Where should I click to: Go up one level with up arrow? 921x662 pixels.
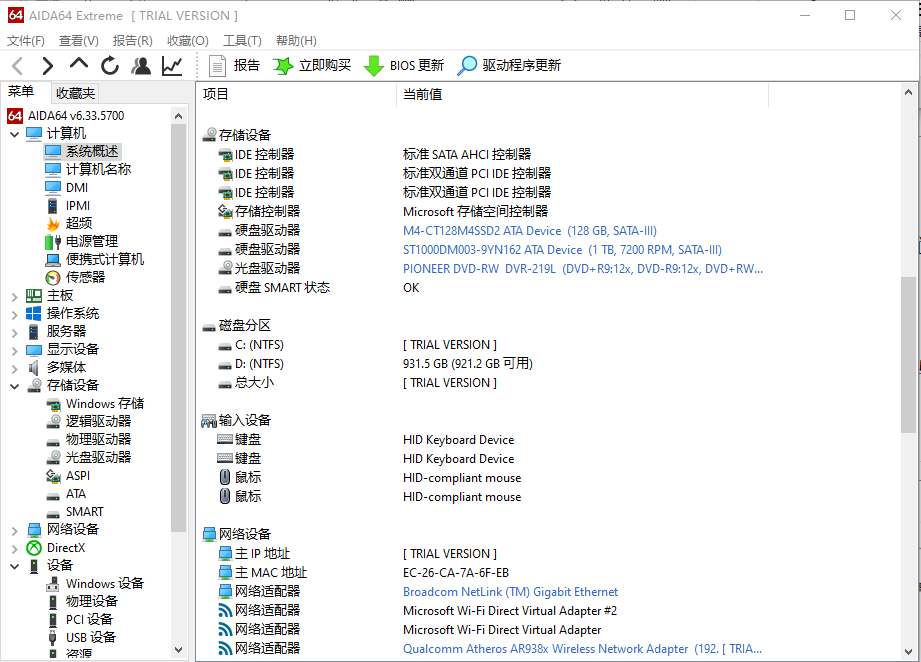click(x=79, y=65)
